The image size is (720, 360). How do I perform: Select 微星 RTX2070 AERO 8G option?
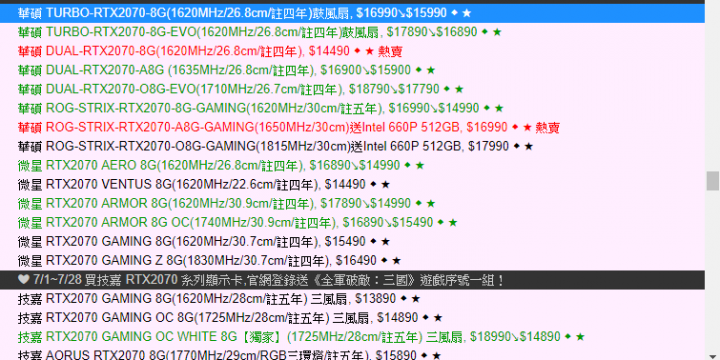[352, 165]
